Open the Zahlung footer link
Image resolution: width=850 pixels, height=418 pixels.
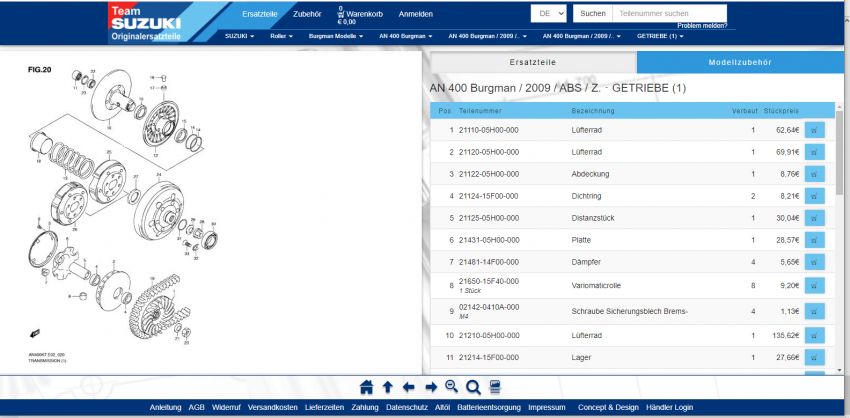365,407
